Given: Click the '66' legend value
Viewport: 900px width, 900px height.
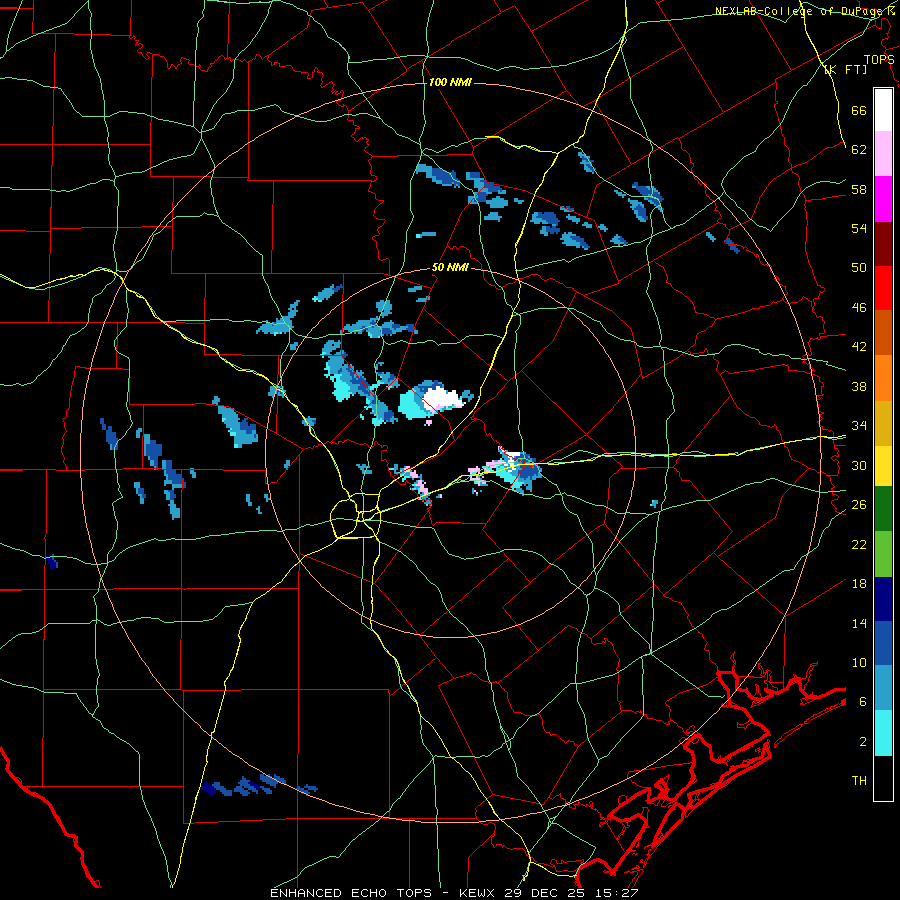Looking at the screenshot, I should click(859, 110).
